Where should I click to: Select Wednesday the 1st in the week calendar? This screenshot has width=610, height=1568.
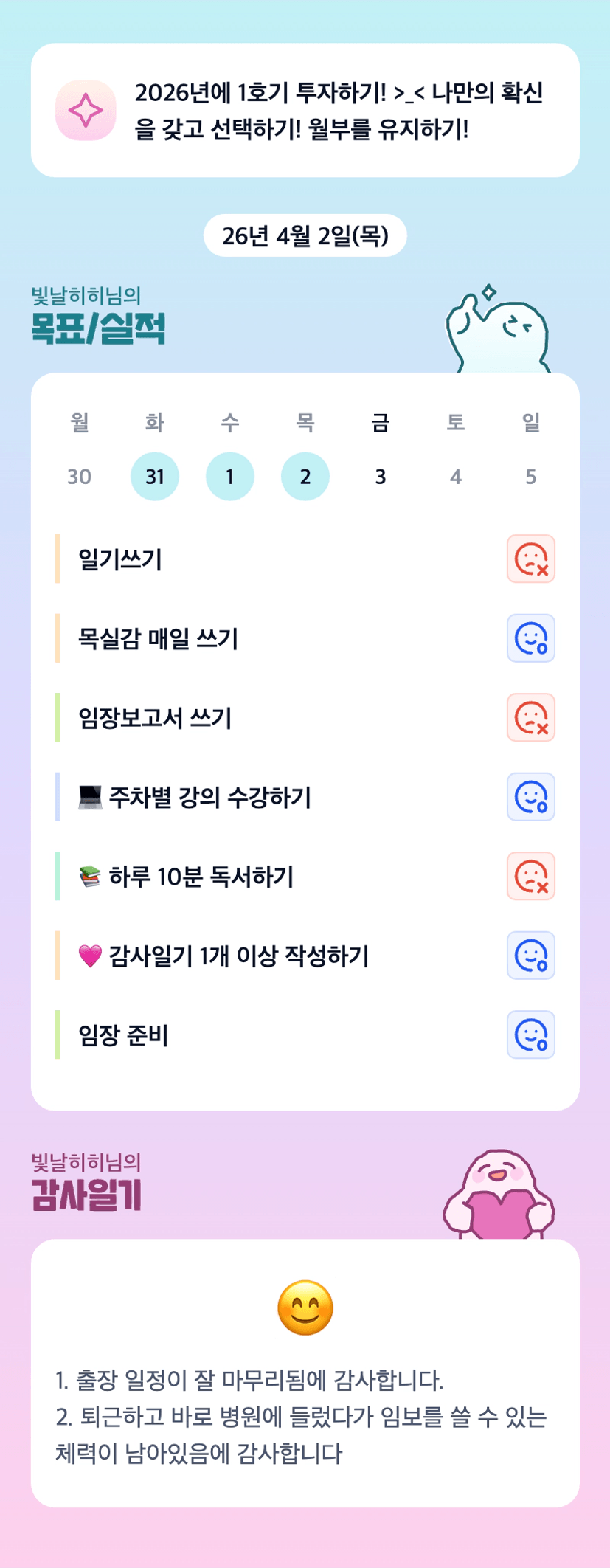(x=230, y=477)
